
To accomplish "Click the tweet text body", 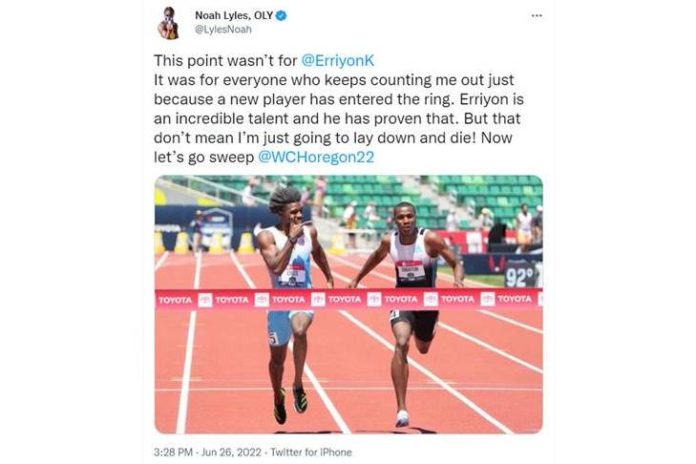I will pyautogui.click(x=339, y=109).
